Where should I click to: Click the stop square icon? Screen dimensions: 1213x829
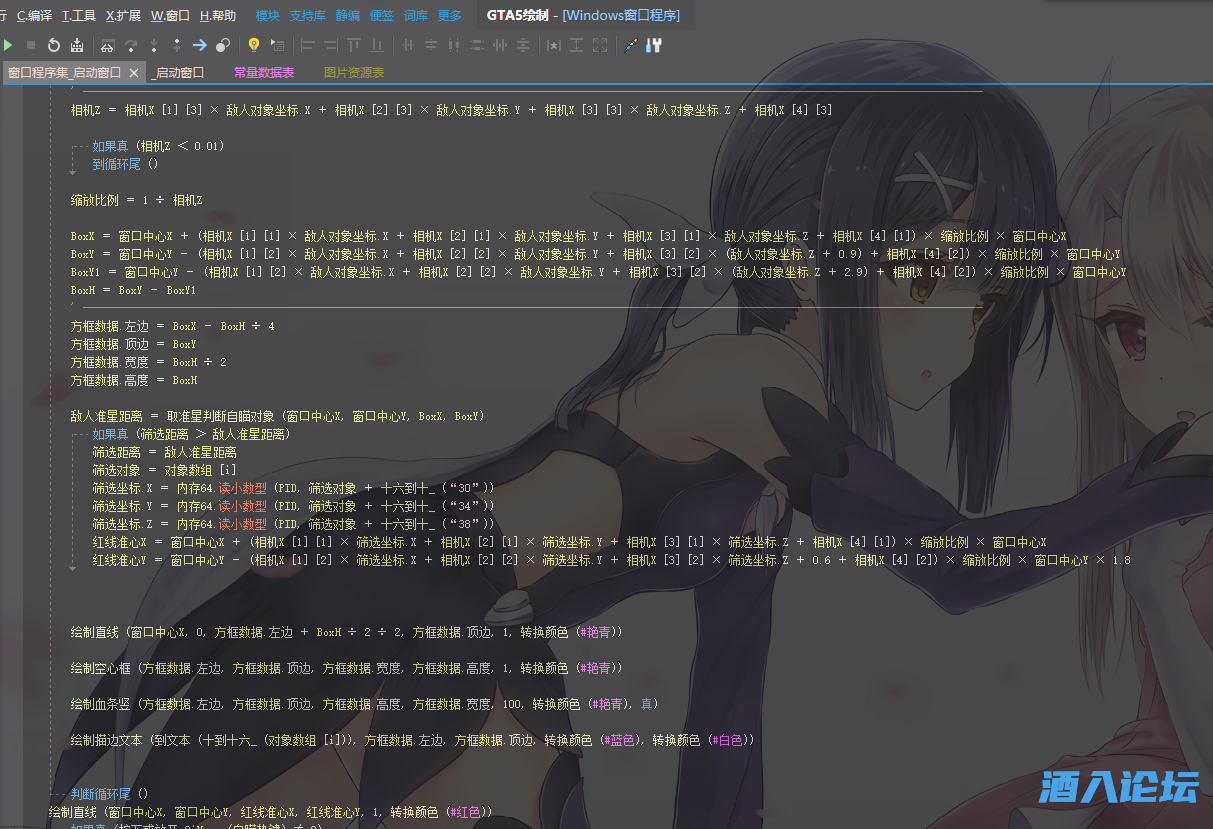31,45
